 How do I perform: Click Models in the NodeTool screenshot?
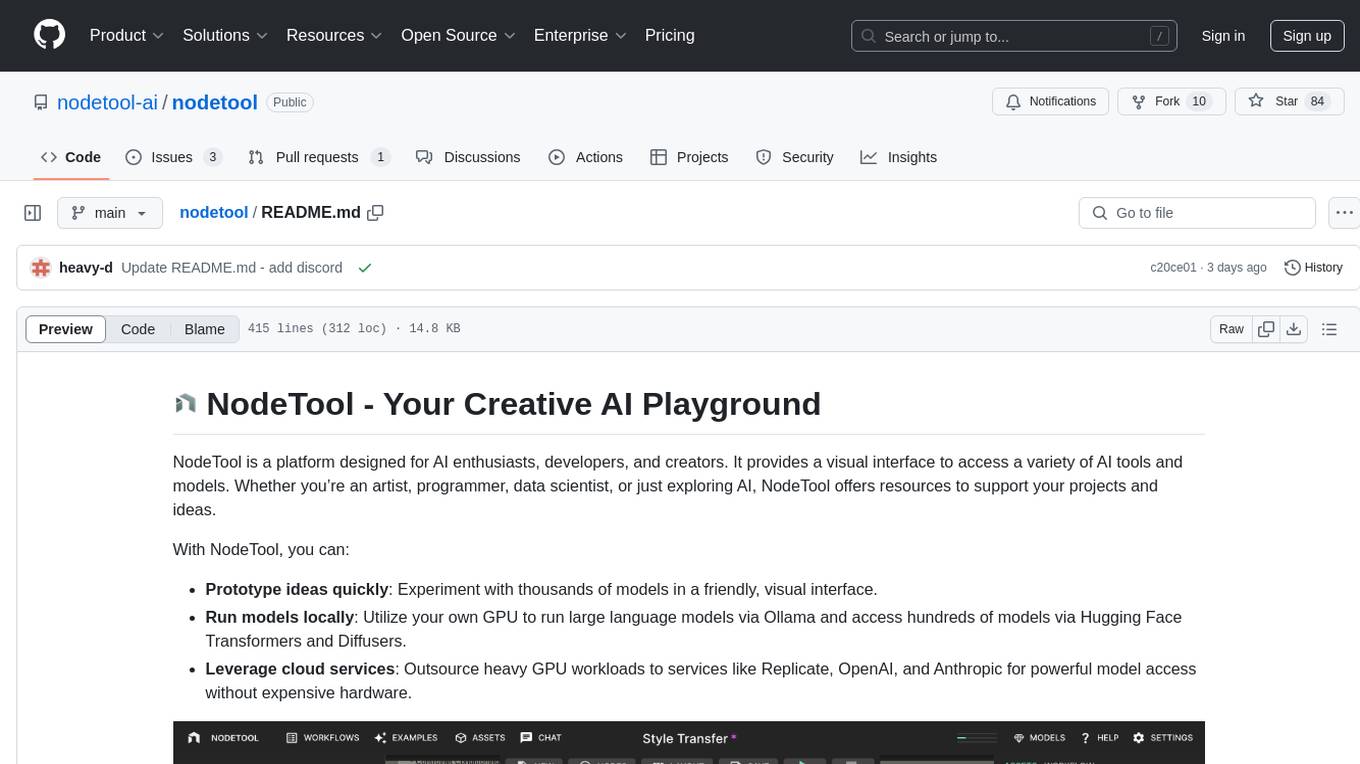[1039, 738]
